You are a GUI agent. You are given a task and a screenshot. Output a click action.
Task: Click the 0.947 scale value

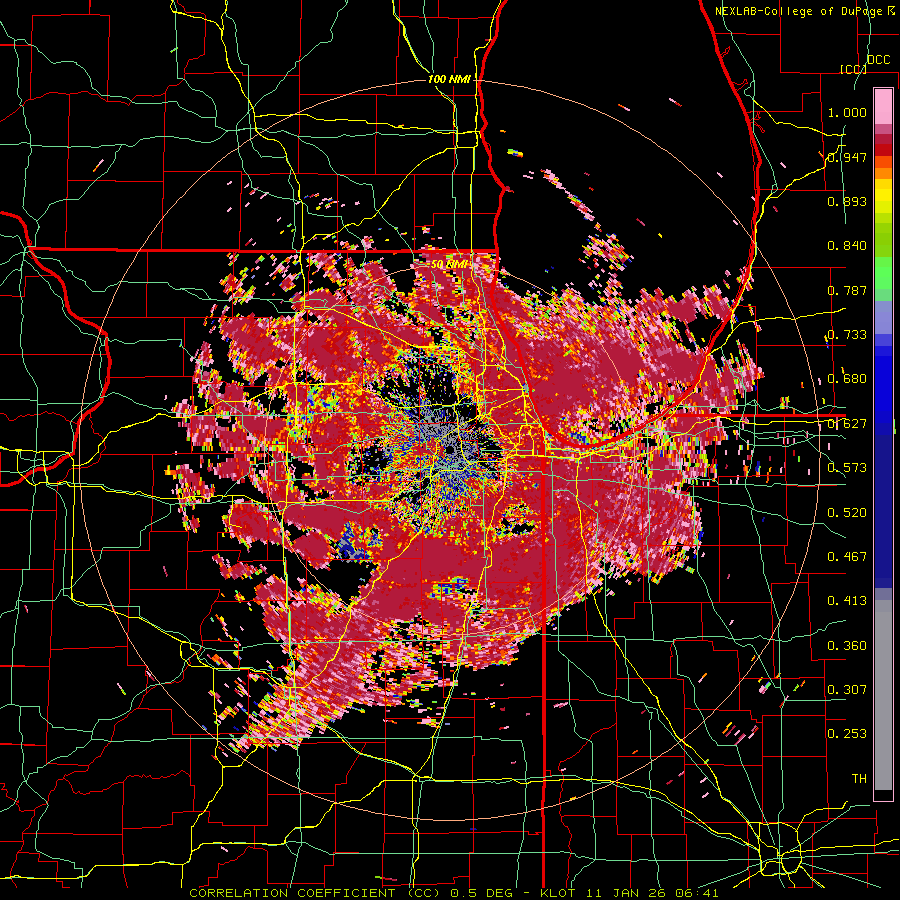pyautogui.click(x=847, y=157)
